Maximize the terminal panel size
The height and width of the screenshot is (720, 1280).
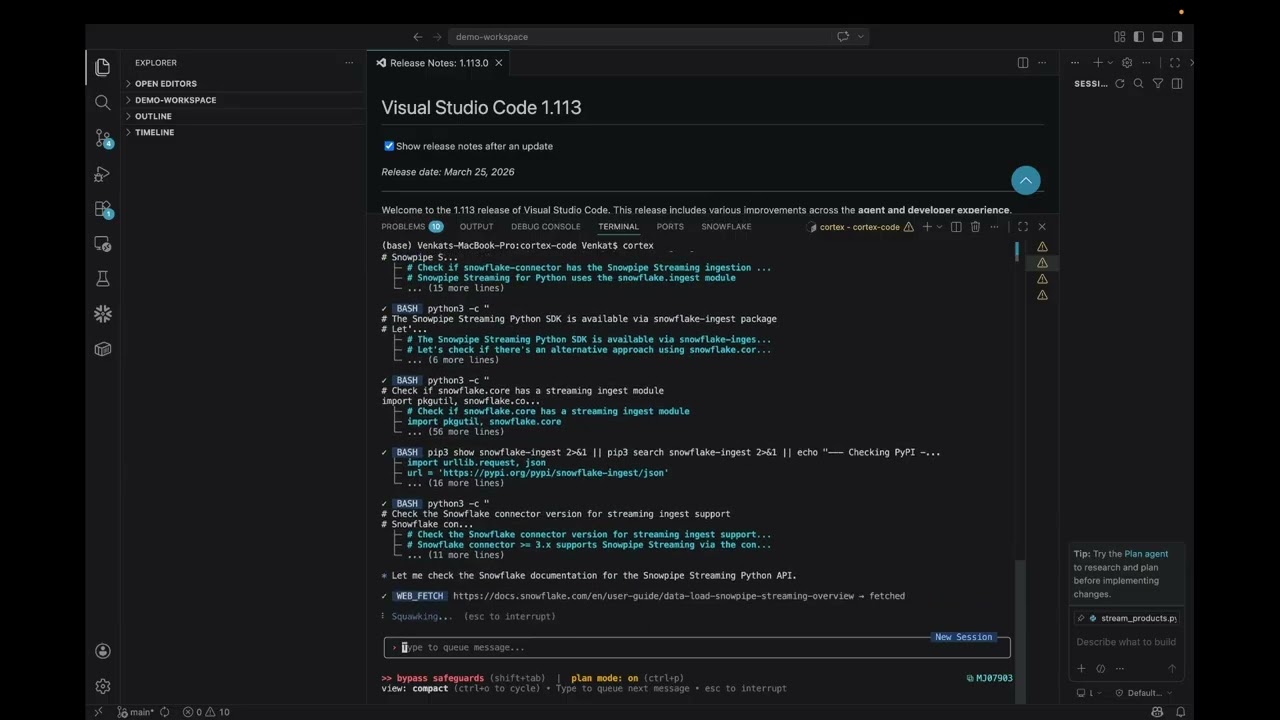[x=1023, y=227]
